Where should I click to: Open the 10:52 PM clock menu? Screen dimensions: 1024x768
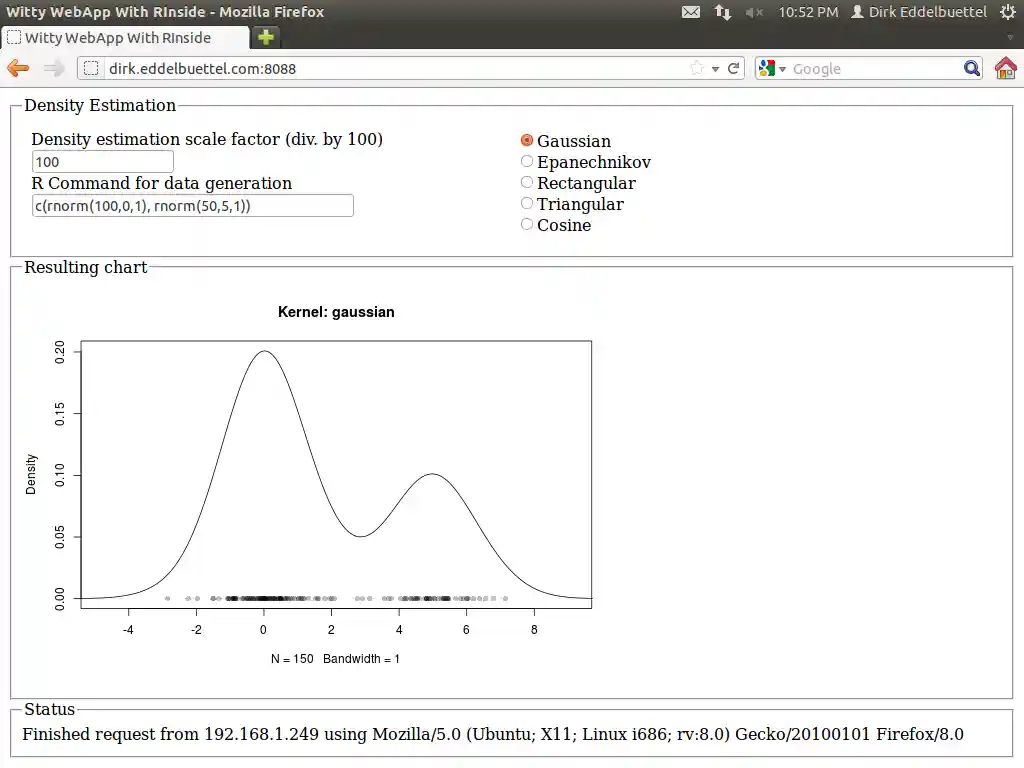click(808, 12)
